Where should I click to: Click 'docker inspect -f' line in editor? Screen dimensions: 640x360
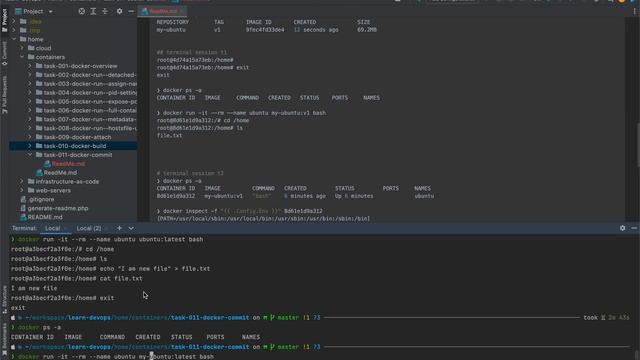[x=240, y=211]
